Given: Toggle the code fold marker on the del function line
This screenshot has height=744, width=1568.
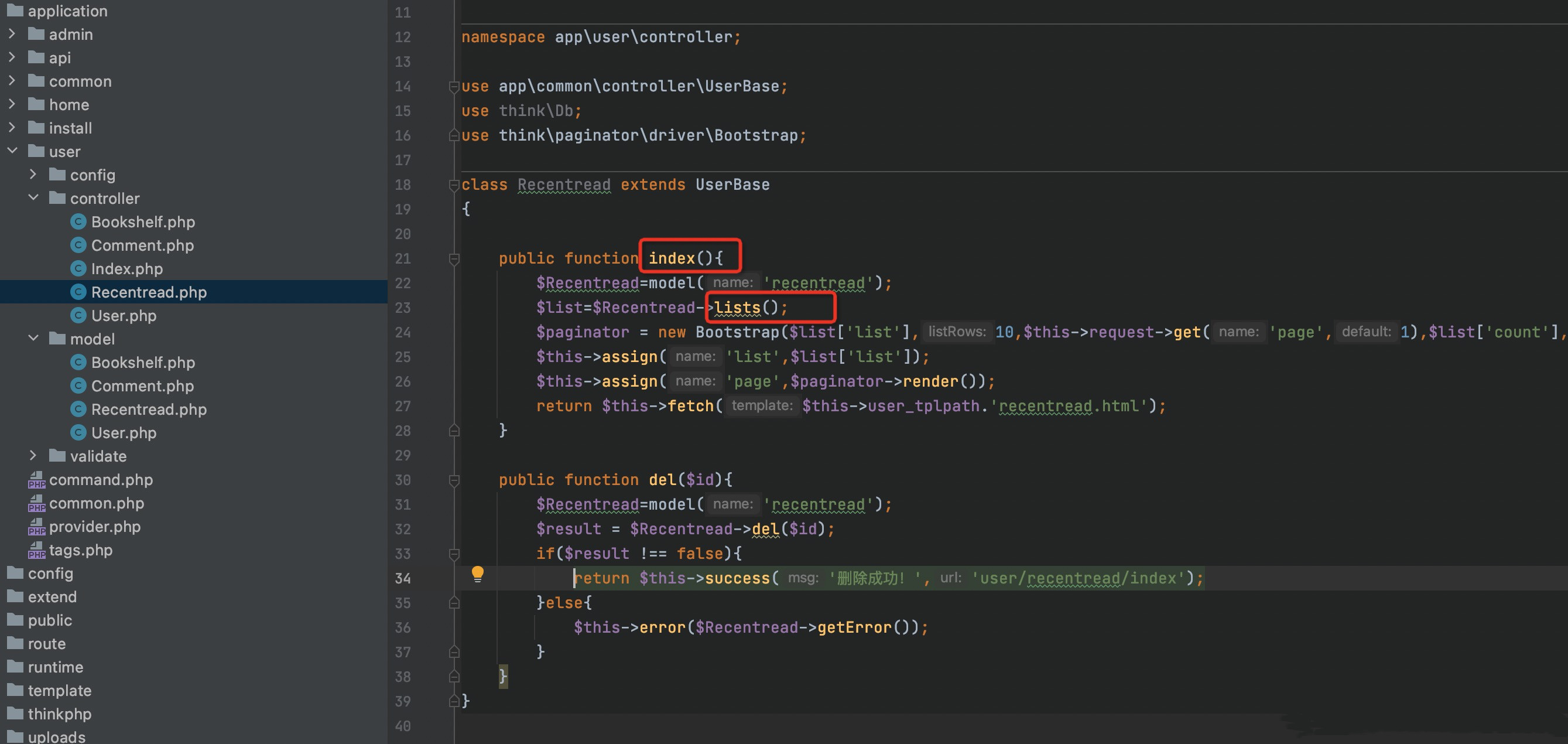Looking at the screenshot, I should (454, 481).
